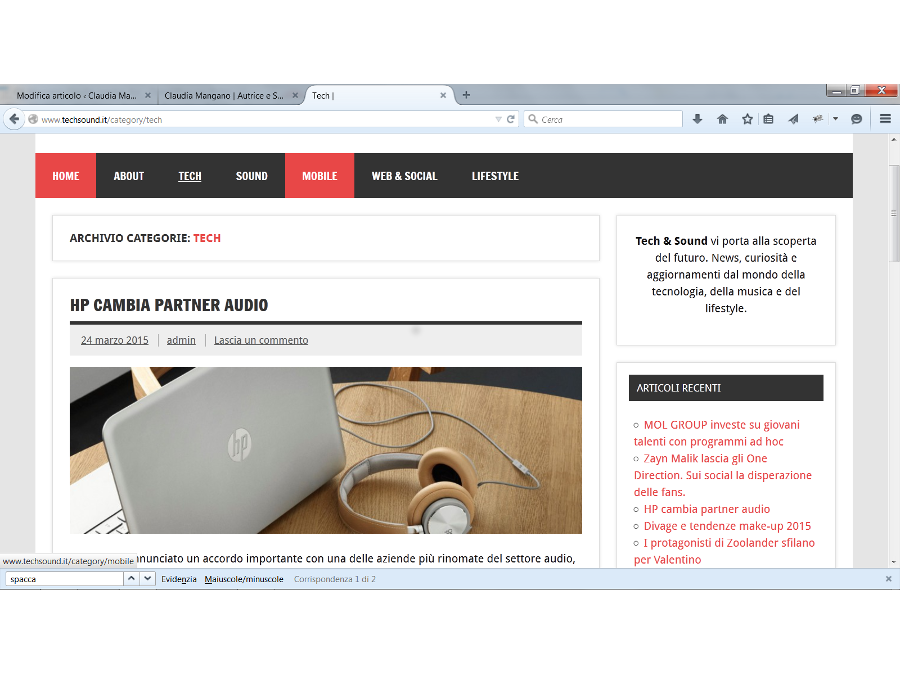
Task: Open Zayn Malik lascia gli One Direction article
Action: tap(723, 475)
